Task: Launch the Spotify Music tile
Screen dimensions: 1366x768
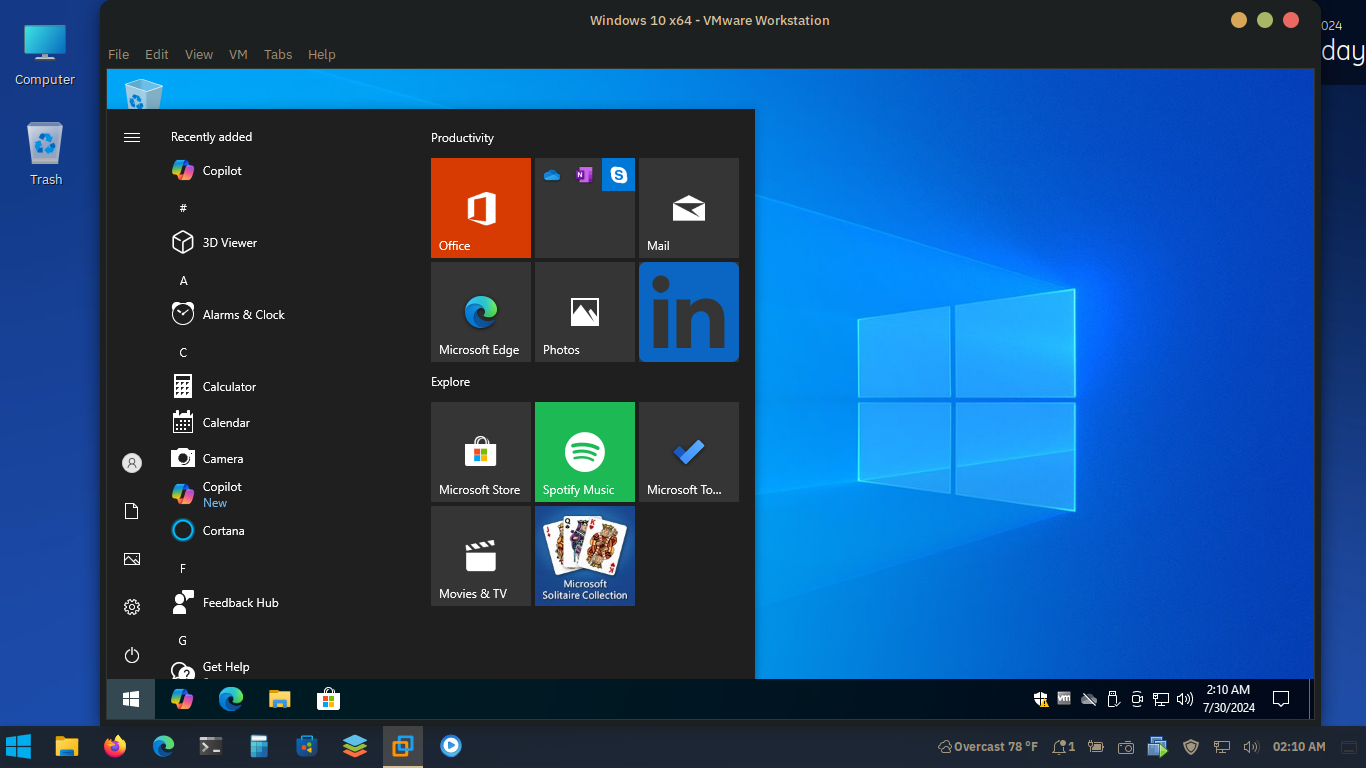Action: (x=585, y=452)
